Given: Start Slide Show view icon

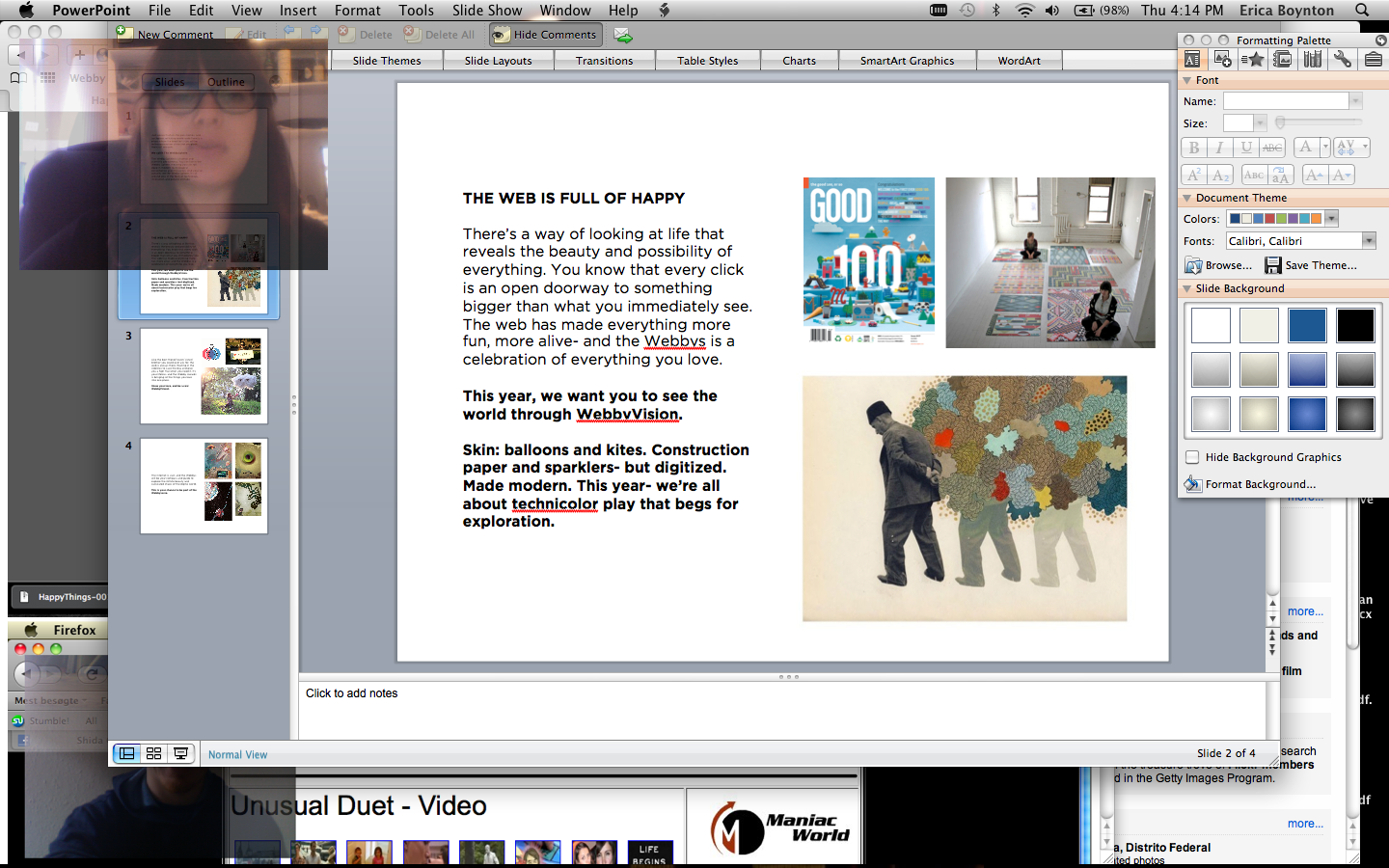Looking at the screenshot, I should pos(180,753).
